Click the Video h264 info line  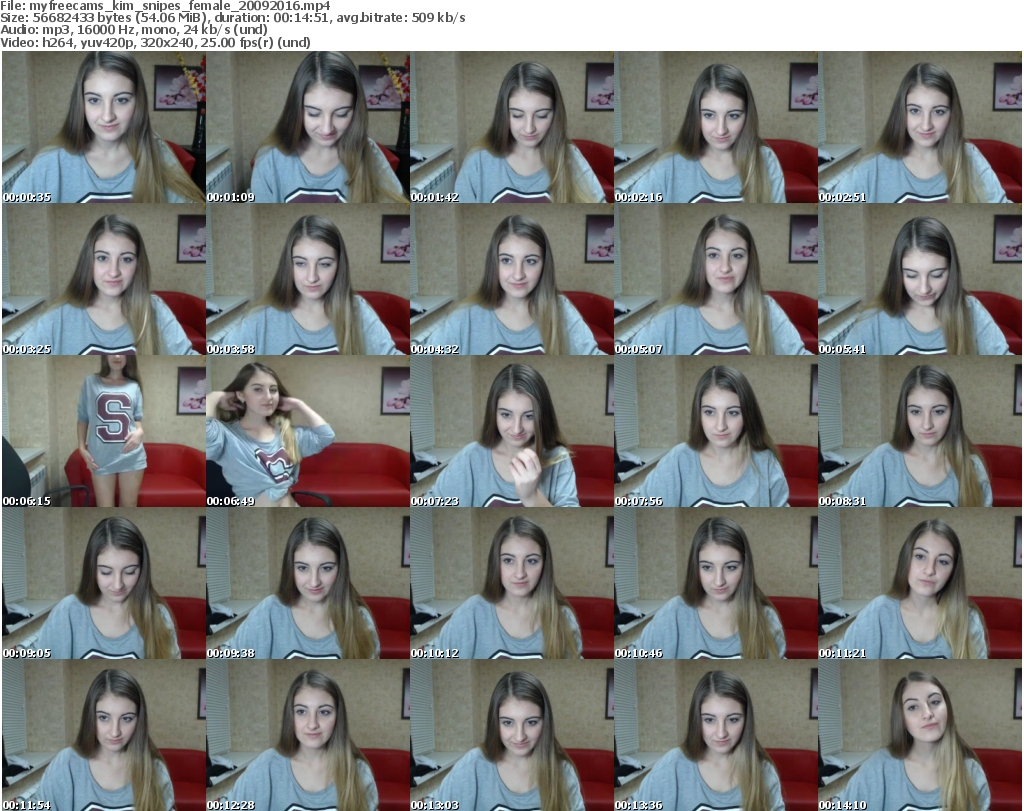pyautogui.click(x=155, y=42)
